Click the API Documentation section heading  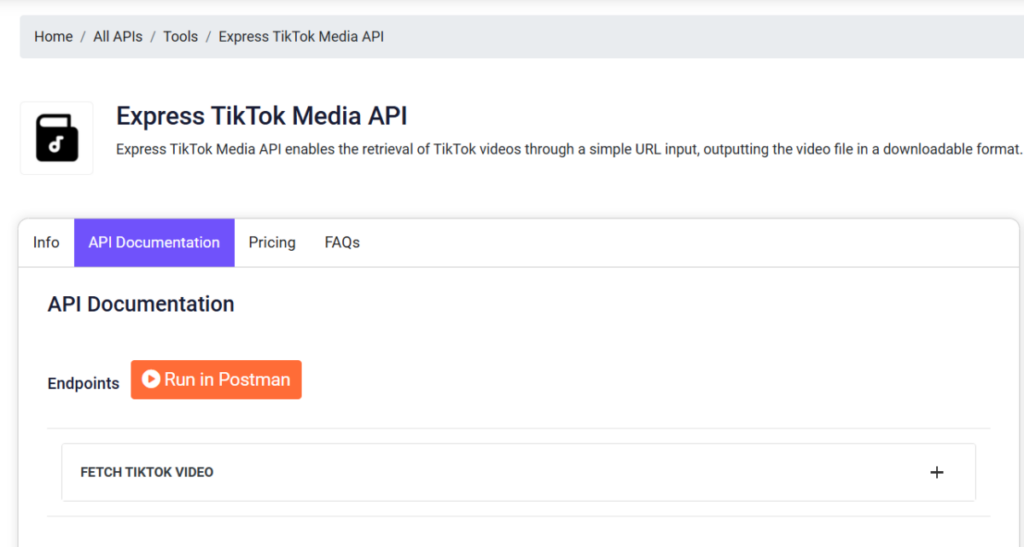pos(140,304)
